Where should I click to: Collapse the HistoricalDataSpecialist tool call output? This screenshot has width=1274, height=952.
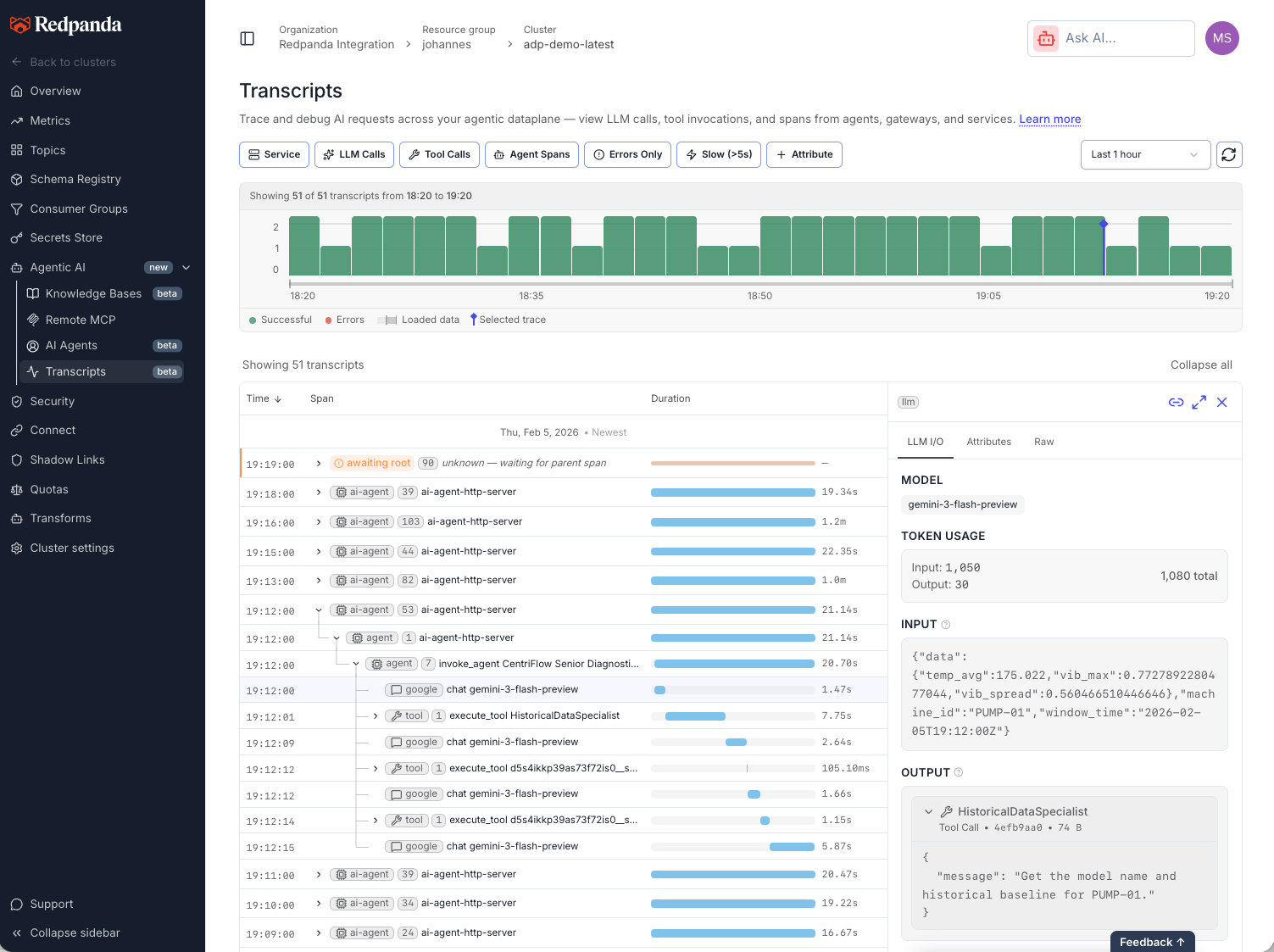point(928,812)
